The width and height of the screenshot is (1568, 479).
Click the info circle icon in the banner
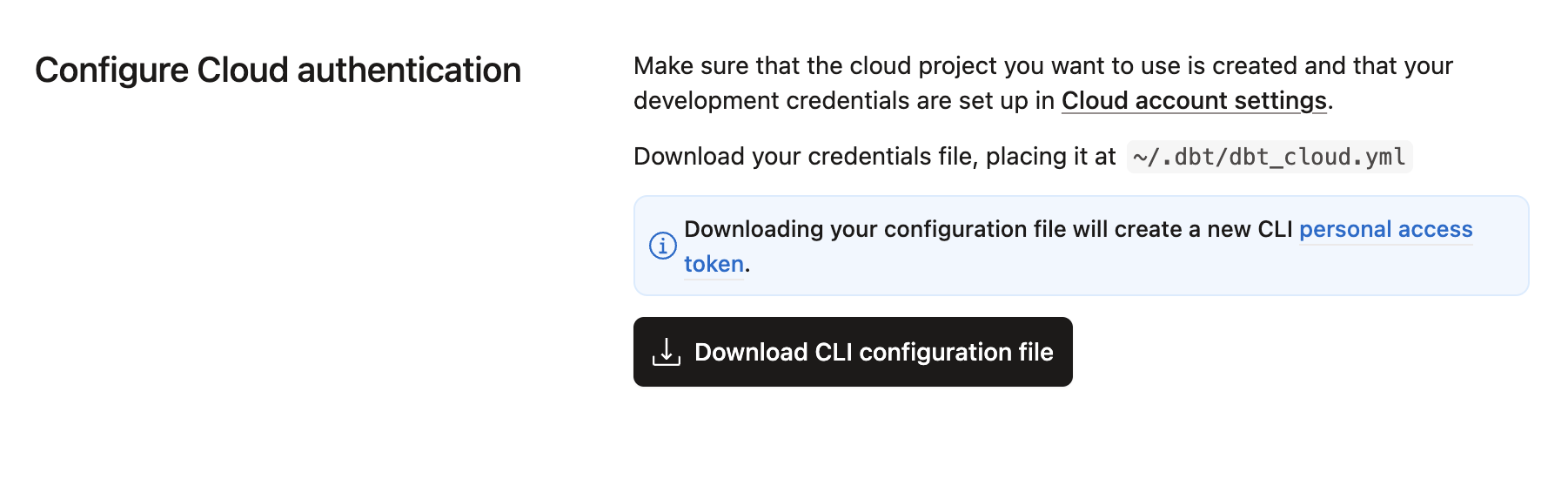(662, 246)
